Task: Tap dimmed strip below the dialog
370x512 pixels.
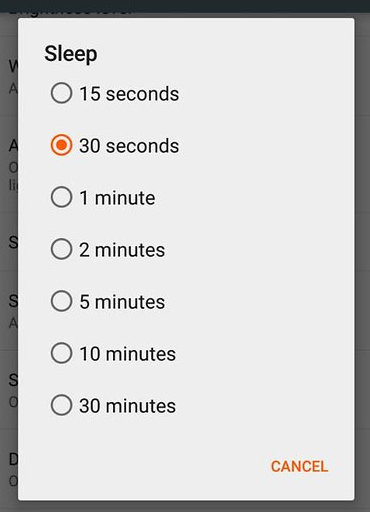Action: tap(185, 506)
